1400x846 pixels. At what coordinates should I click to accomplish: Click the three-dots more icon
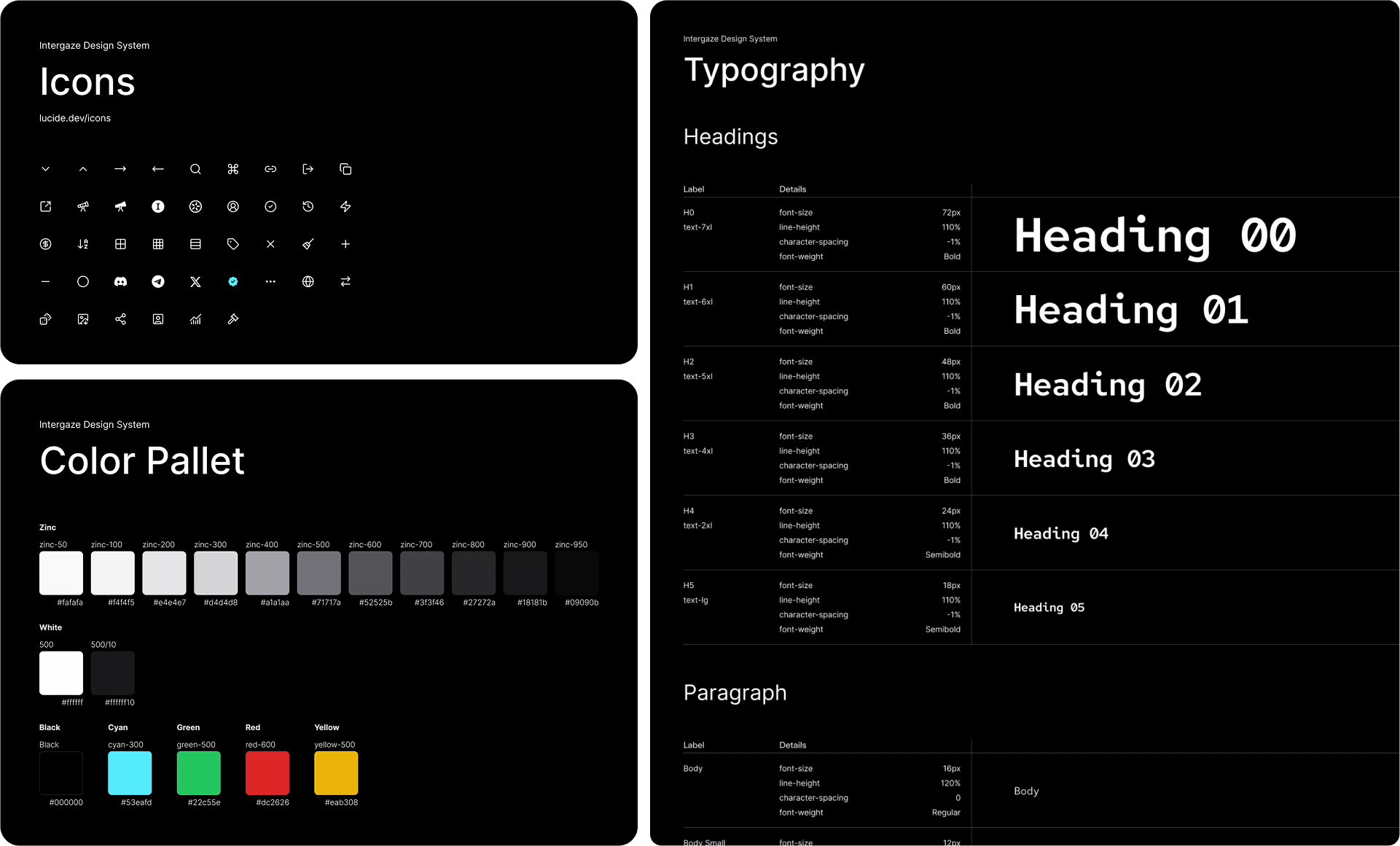point(270,281)
